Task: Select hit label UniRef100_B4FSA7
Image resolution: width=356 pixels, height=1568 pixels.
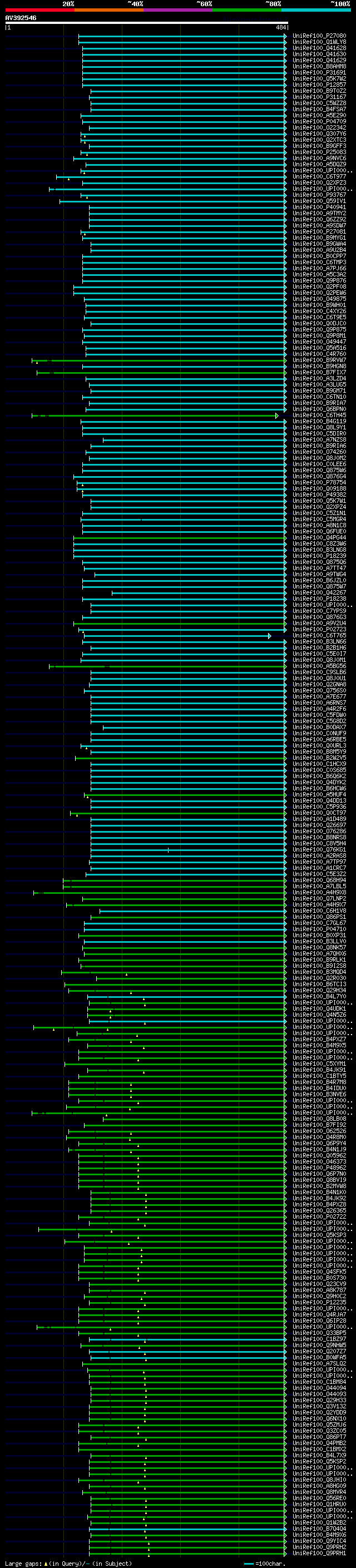Action: 319,110
